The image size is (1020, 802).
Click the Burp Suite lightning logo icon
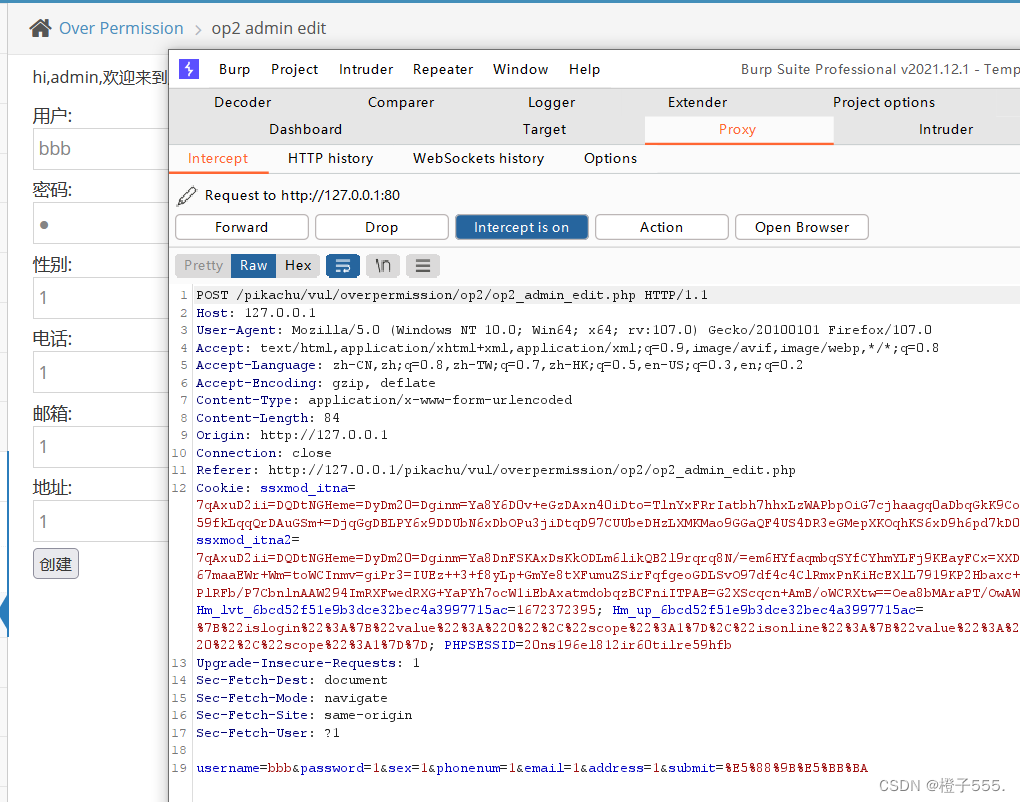click(189, 69)
